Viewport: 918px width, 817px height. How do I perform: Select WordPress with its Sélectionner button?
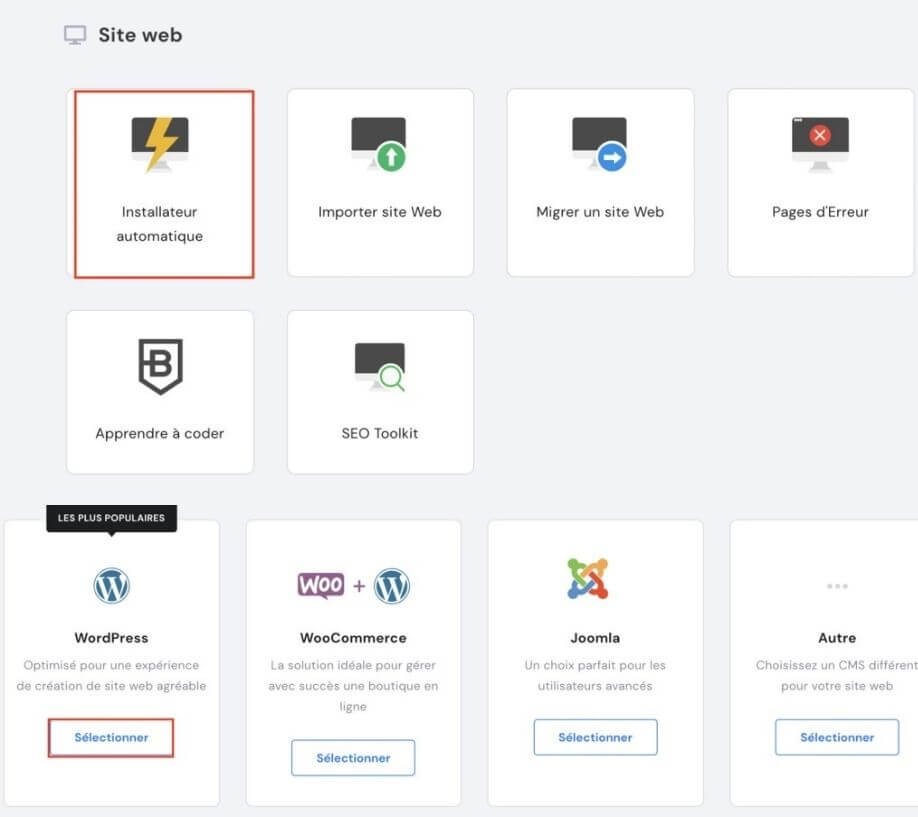click(x=111, y=737)
